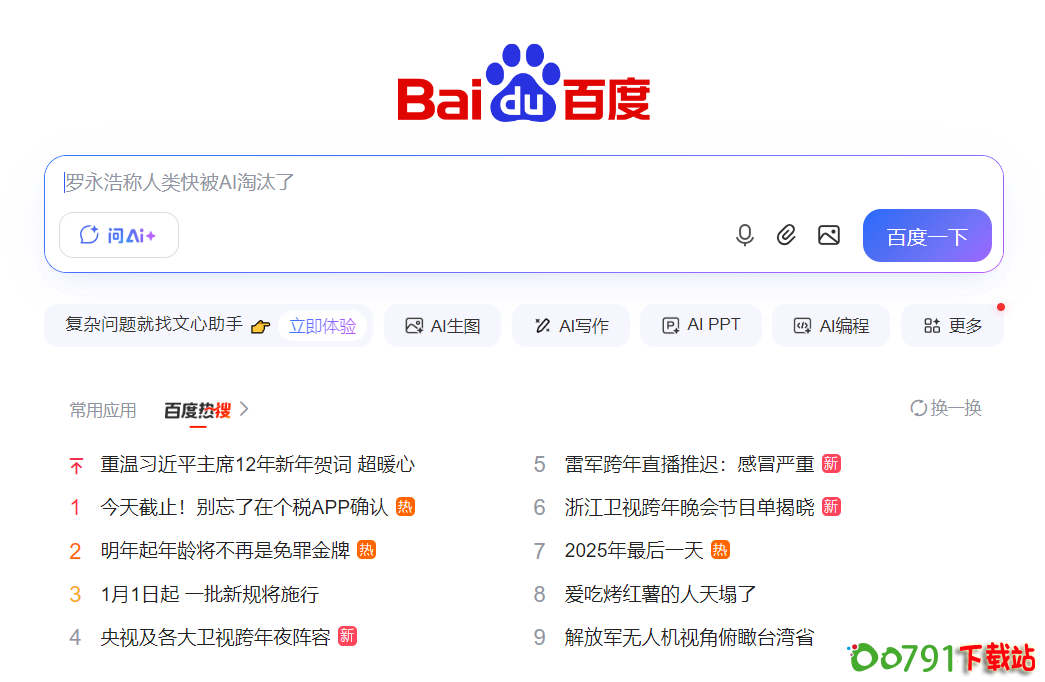The width and height of the screenshot is (1045, 682).
Task: Open the AI编程 tool
Action: [830, 325]
